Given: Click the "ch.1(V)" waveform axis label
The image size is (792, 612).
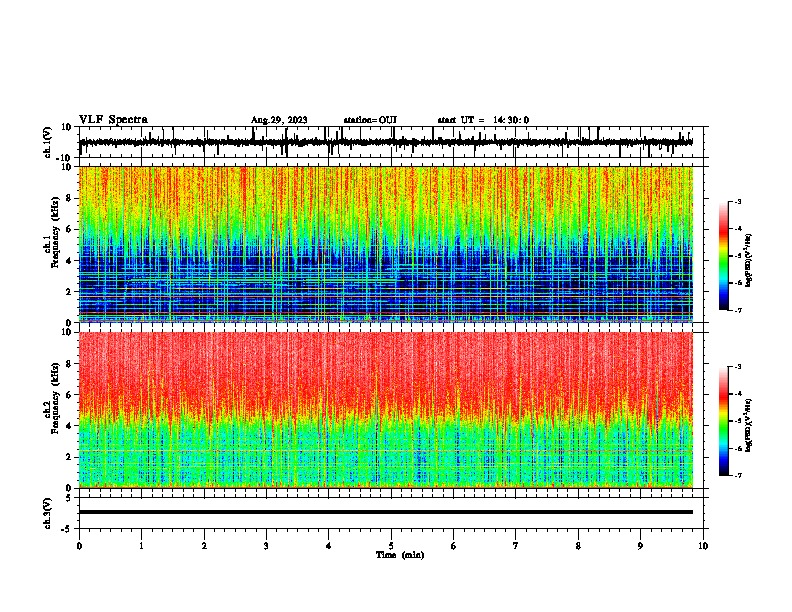Looking at the screenshot, I should pyautogui.click(x=48, y=142).
